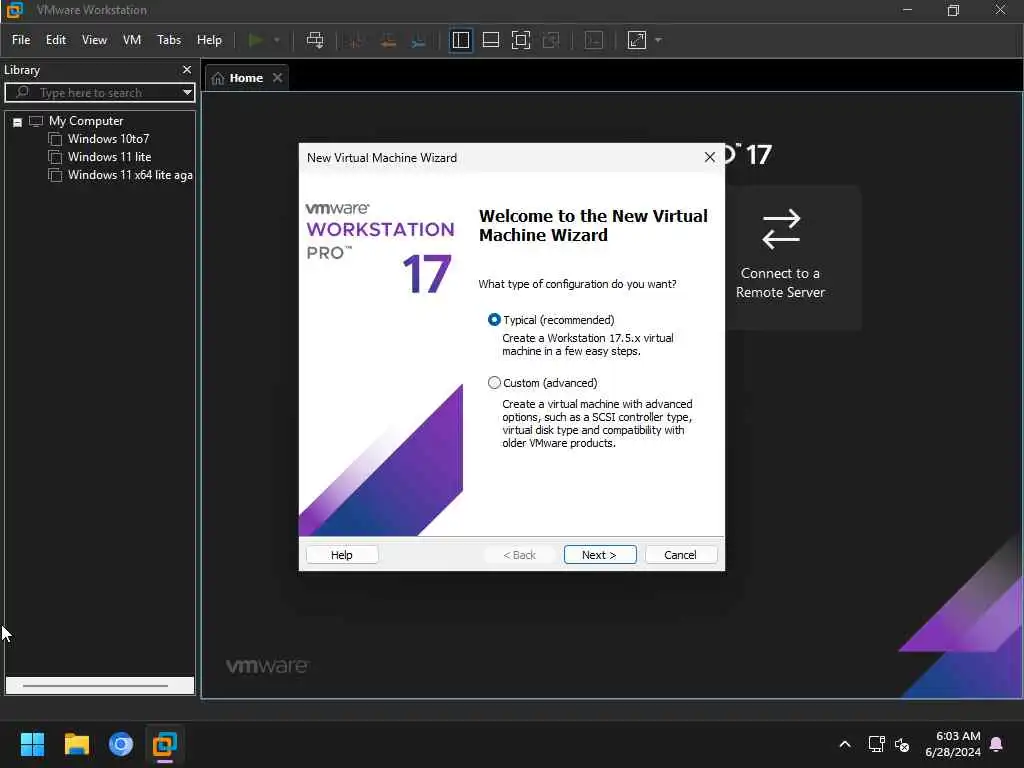Viewport: 1024px width, 768px height.
Task: Click the Windows 10to7 VM icon
Action: (56, 139)
